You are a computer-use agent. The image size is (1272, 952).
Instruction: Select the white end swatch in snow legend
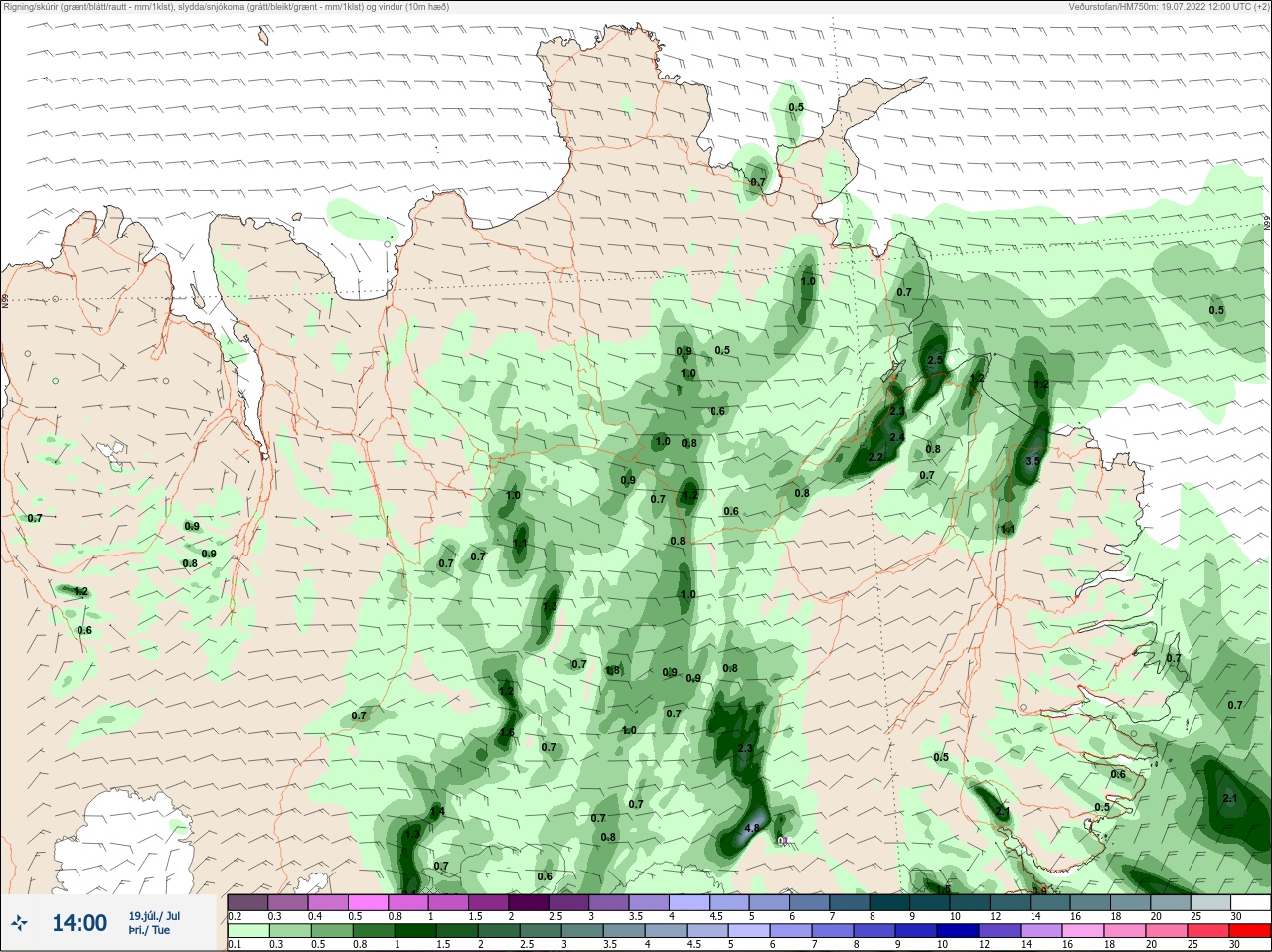[1250, 902]
